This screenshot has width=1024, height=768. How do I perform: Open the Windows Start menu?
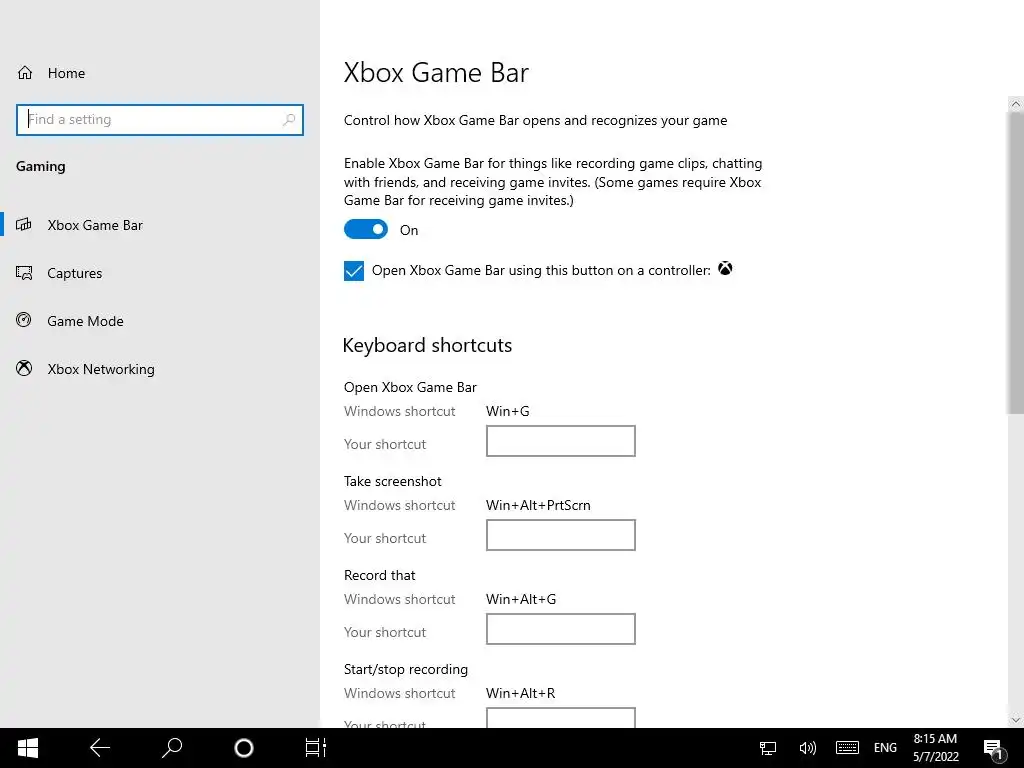(27, 748)
